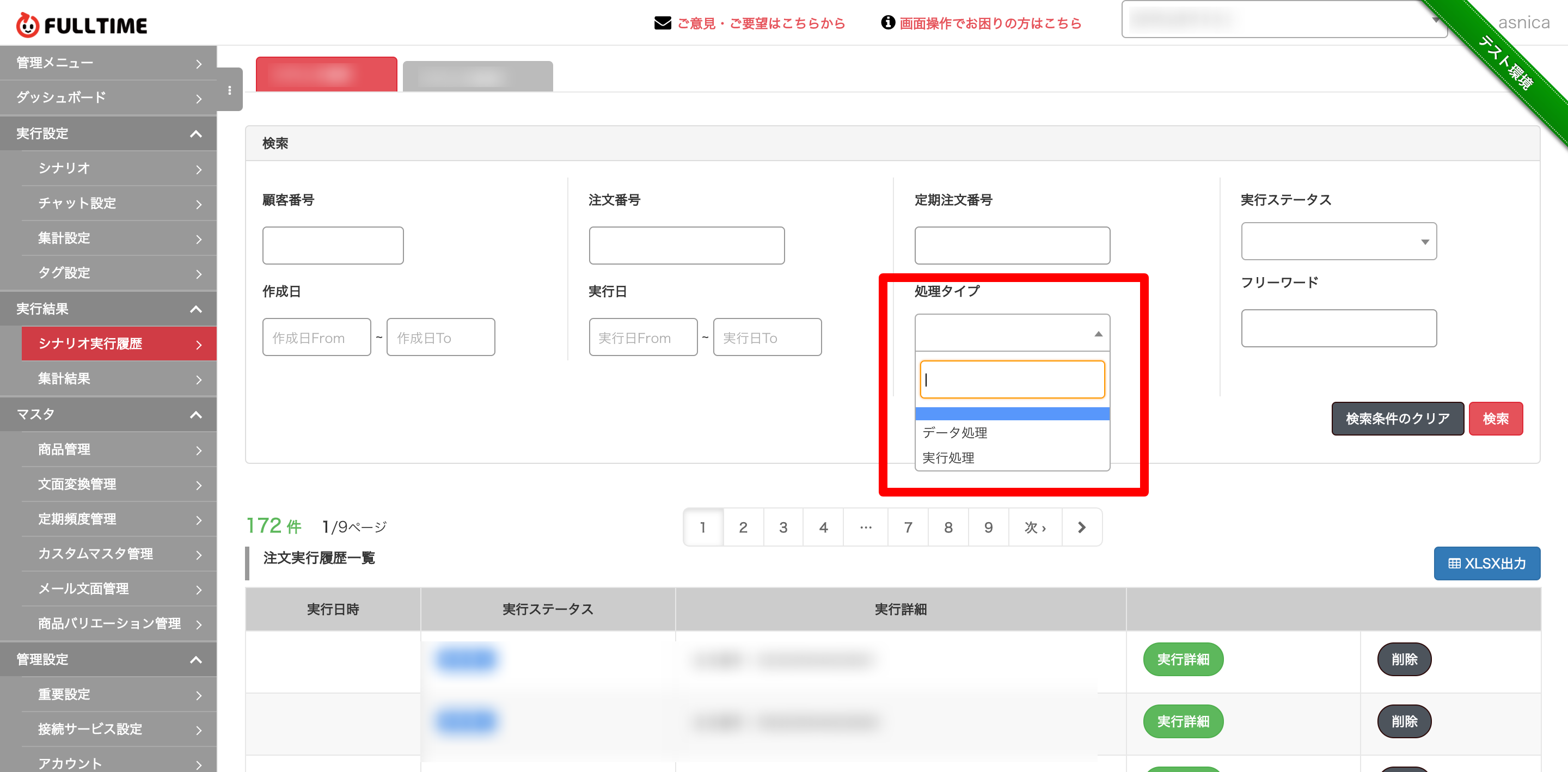Image resolution: width=1568 pixels, height=772 pixels.
Task: Open 定期頻度管理 in the sidebar
Action: coord(119,519)
